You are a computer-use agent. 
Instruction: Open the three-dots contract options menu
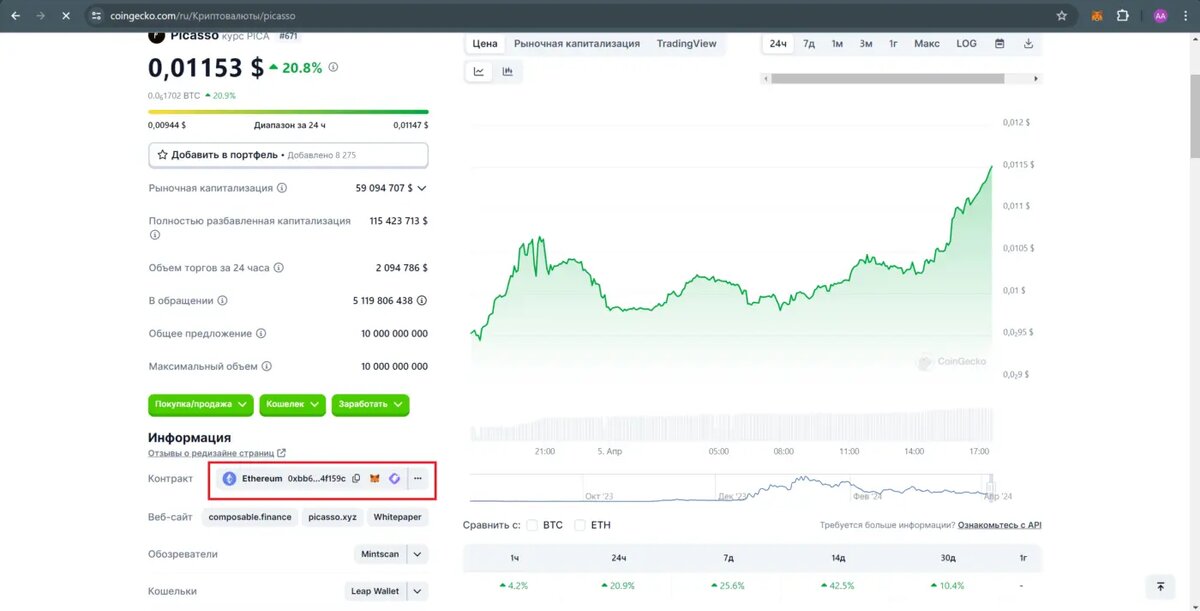click(x=418, y=479)
